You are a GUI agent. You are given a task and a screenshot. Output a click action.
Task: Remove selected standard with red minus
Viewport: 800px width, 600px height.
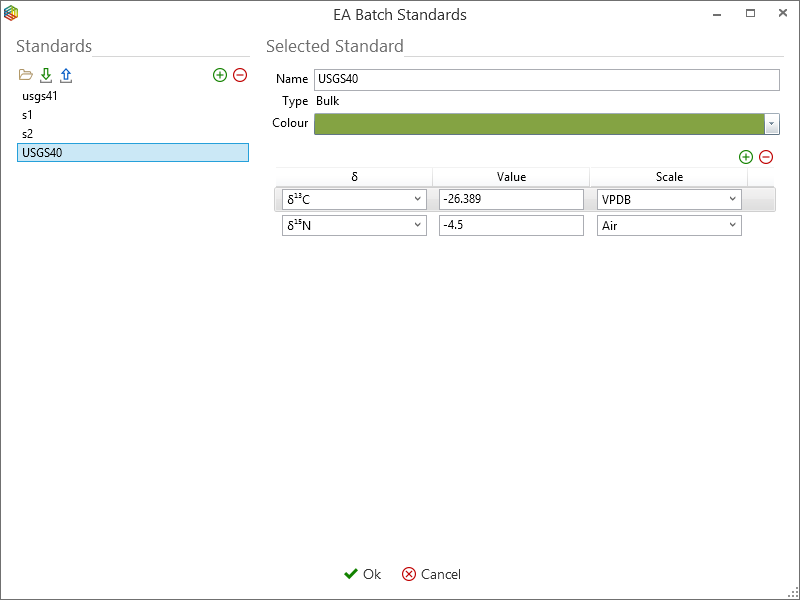(240, 75)
